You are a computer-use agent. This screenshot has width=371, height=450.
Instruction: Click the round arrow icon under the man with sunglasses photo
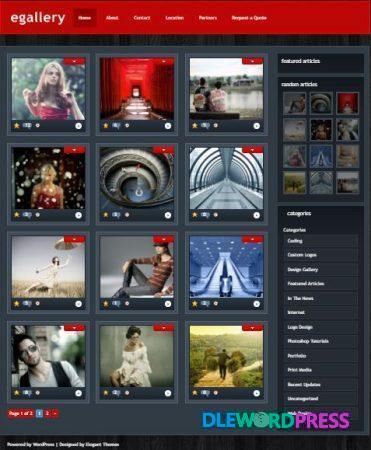point(78,393)
